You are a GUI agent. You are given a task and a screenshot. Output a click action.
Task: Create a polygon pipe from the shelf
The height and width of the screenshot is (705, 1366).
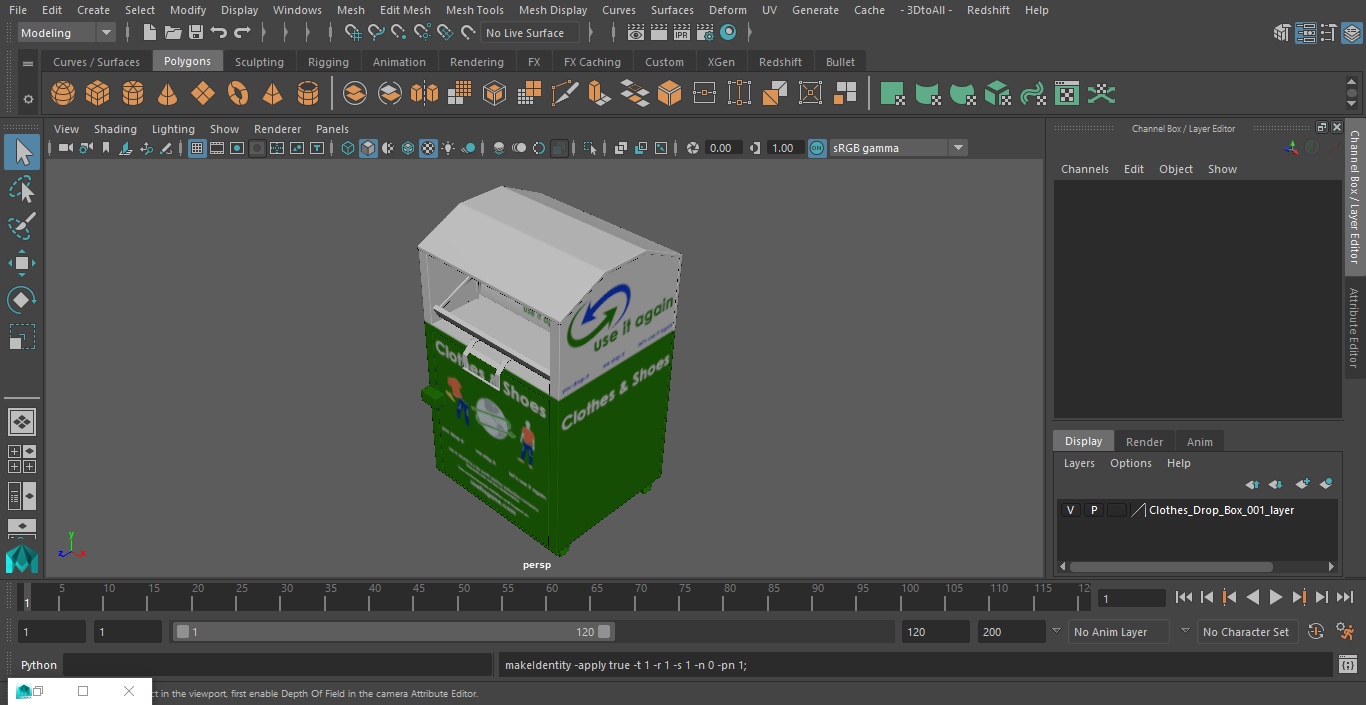308,94
